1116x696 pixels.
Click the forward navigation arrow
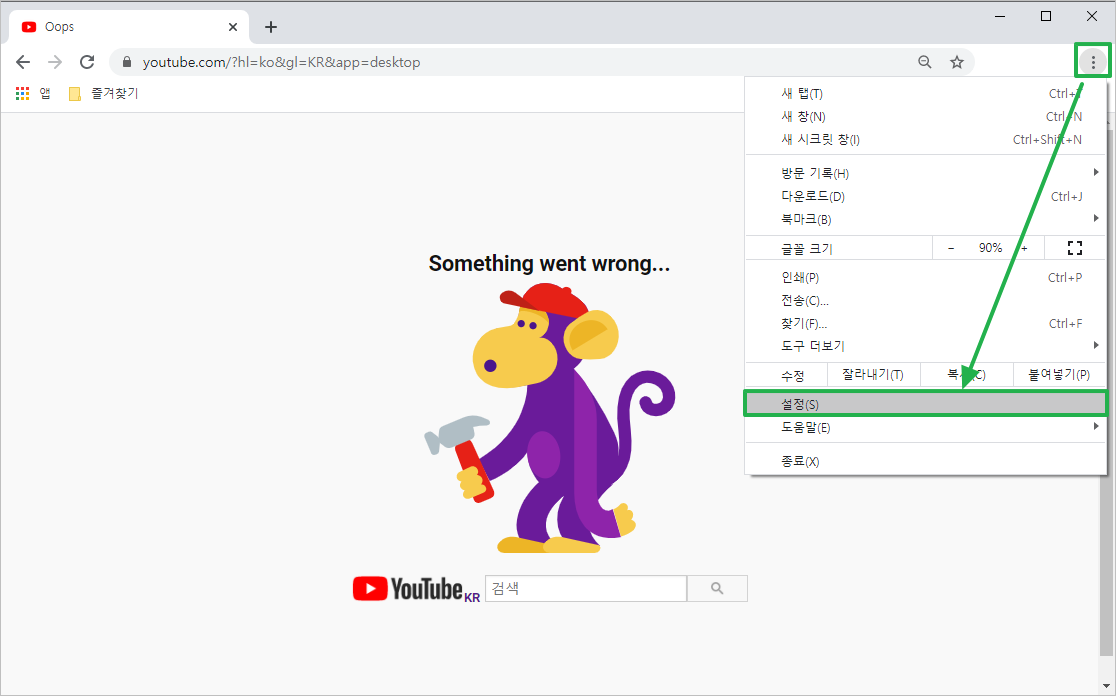(x=55, y=61)
